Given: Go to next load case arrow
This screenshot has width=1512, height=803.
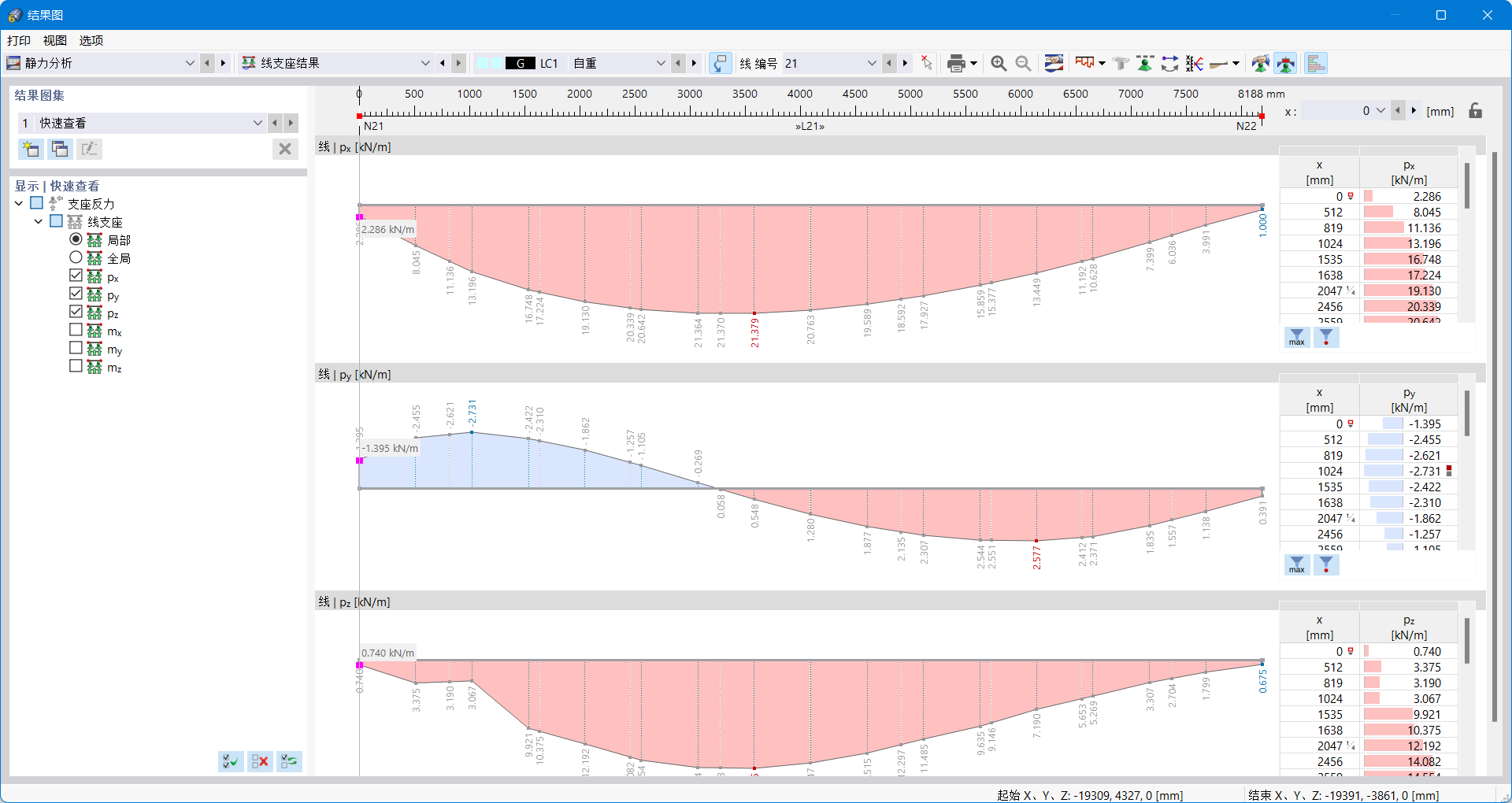Looking at the screenshot, I should [694, 64].
